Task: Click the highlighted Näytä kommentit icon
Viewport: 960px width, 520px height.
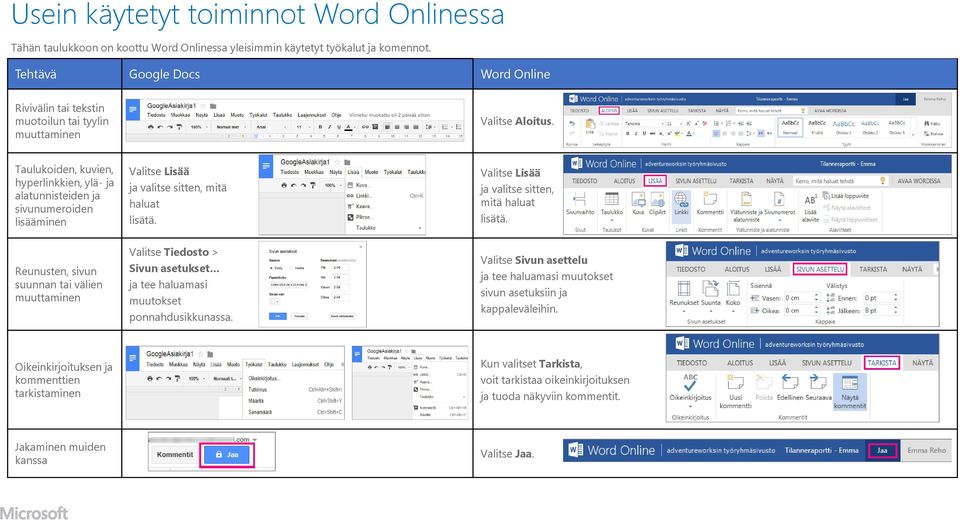Action: (849, 383)
